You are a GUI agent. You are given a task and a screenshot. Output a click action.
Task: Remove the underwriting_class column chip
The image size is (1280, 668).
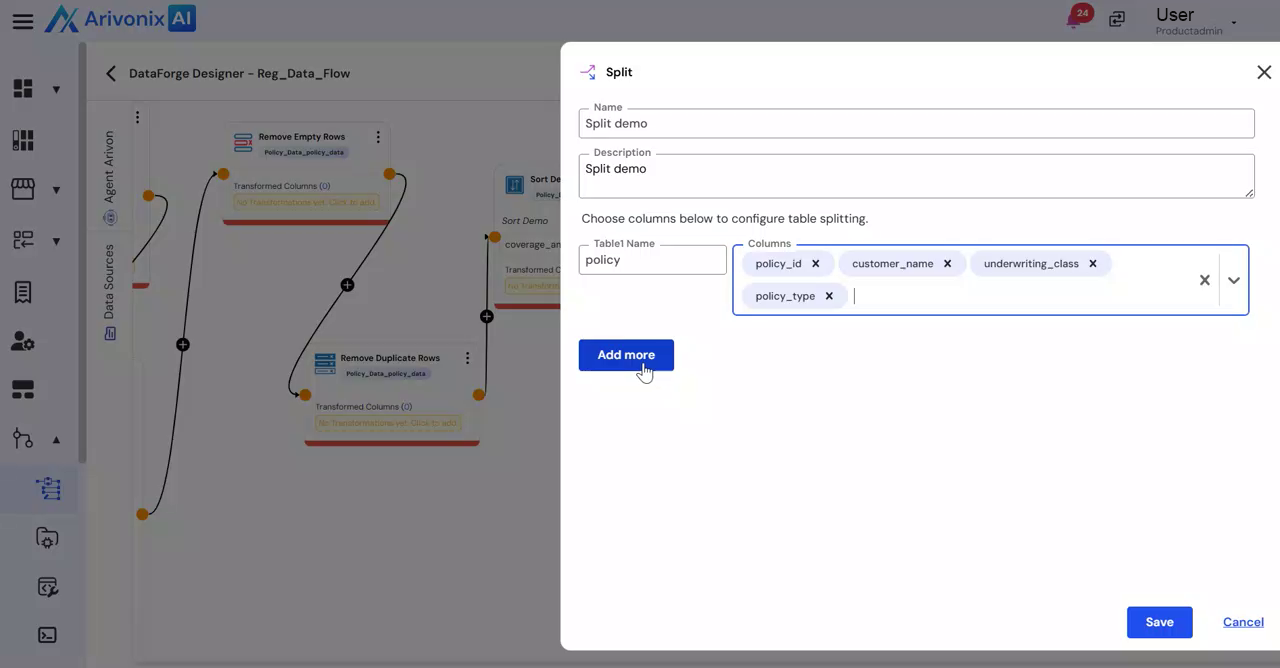point(1092,264)
